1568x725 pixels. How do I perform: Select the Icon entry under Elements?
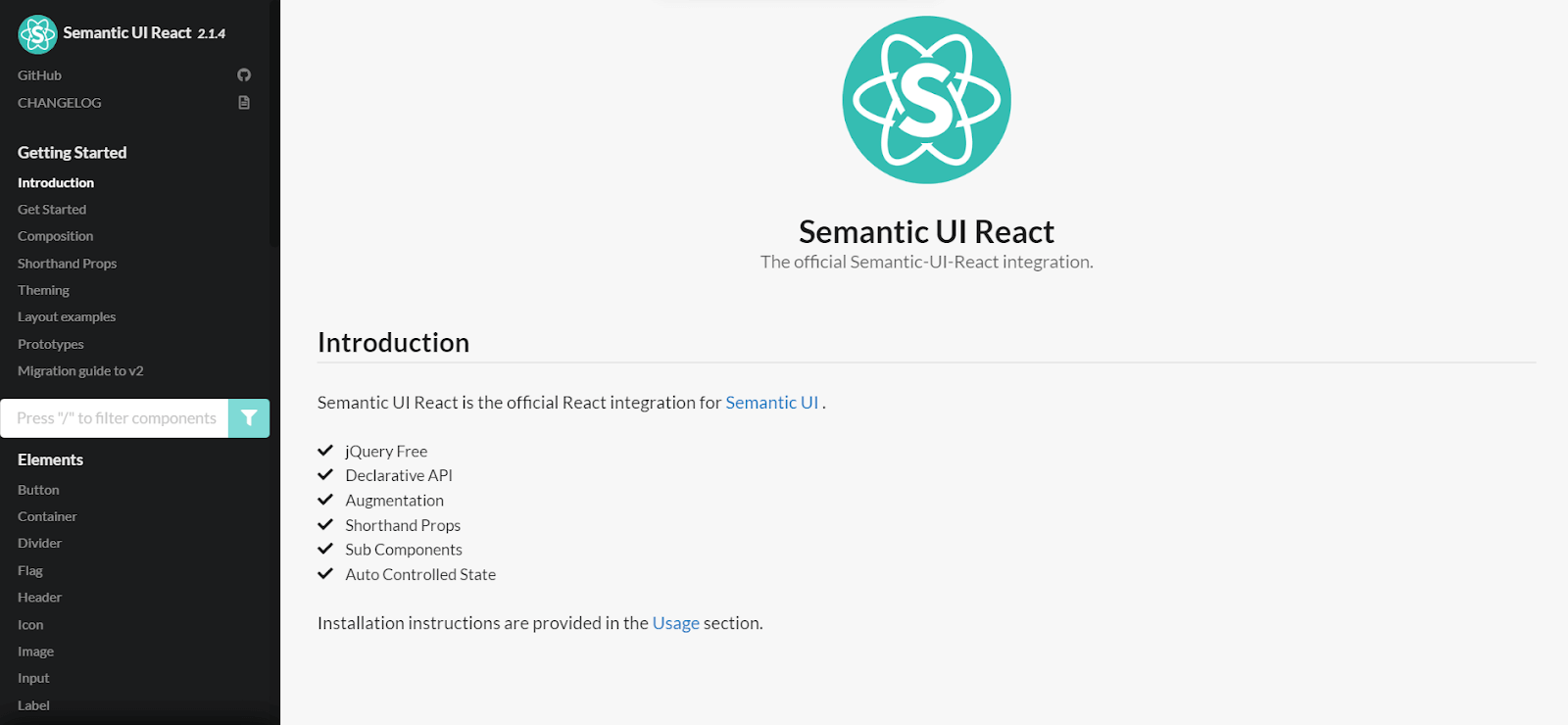pos(30,624)
